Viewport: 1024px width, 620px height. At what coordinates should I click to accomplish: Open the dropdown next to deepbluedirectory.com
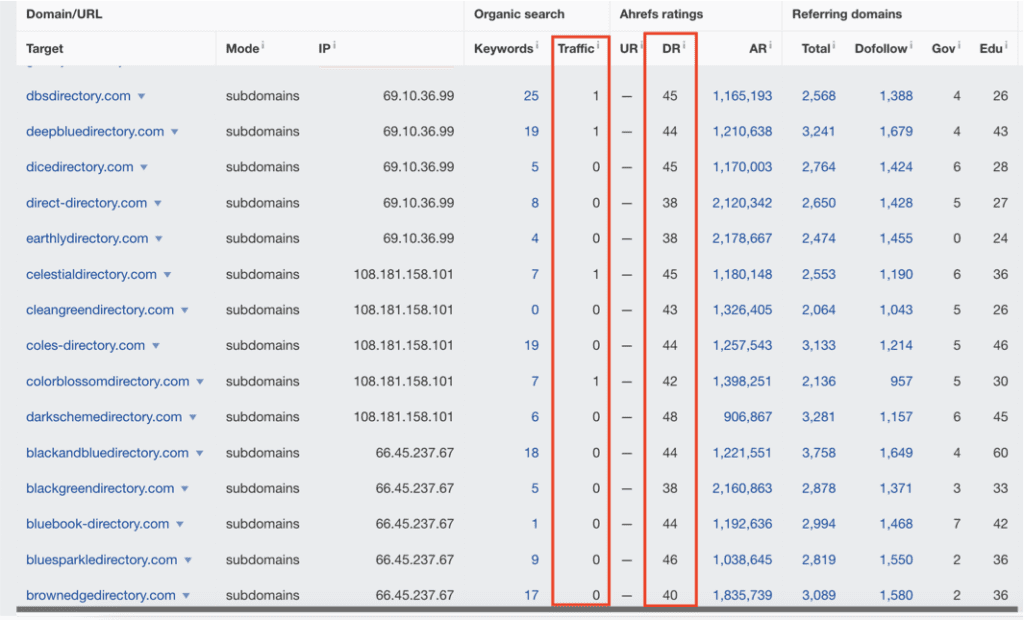[x=174, y=132]
